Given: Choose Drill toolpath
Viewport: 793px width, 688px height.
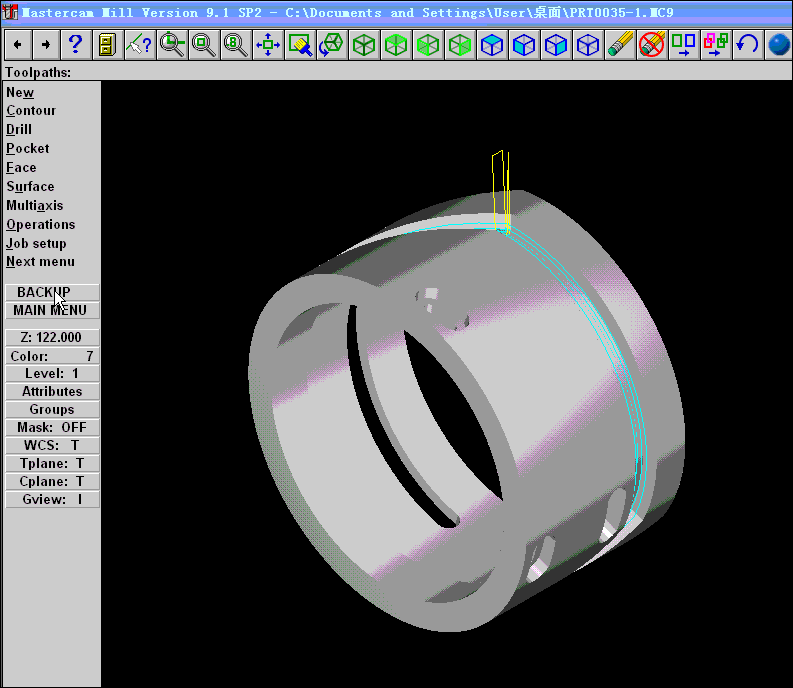Looking at the screenshot, I should tap(19, 130).
